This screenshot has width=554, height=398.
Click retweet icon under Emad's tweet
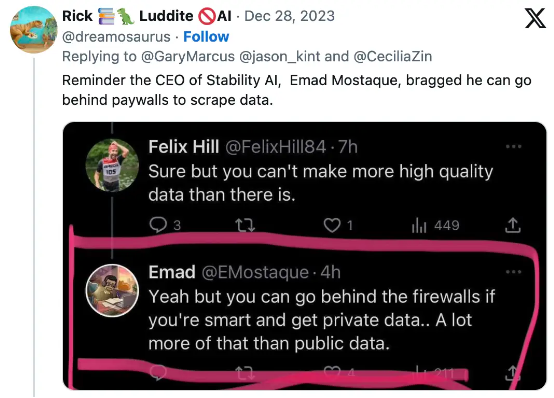click(245, 372)
